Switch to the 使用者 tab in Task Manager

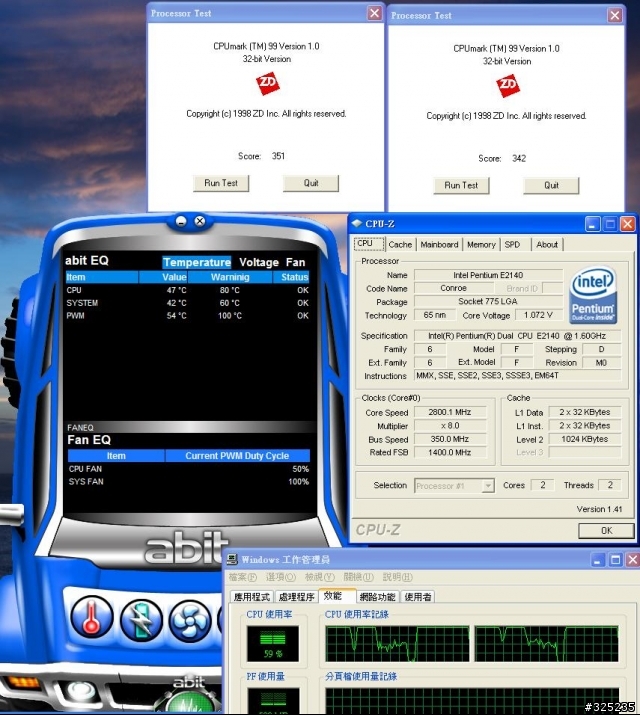(418, 597)
